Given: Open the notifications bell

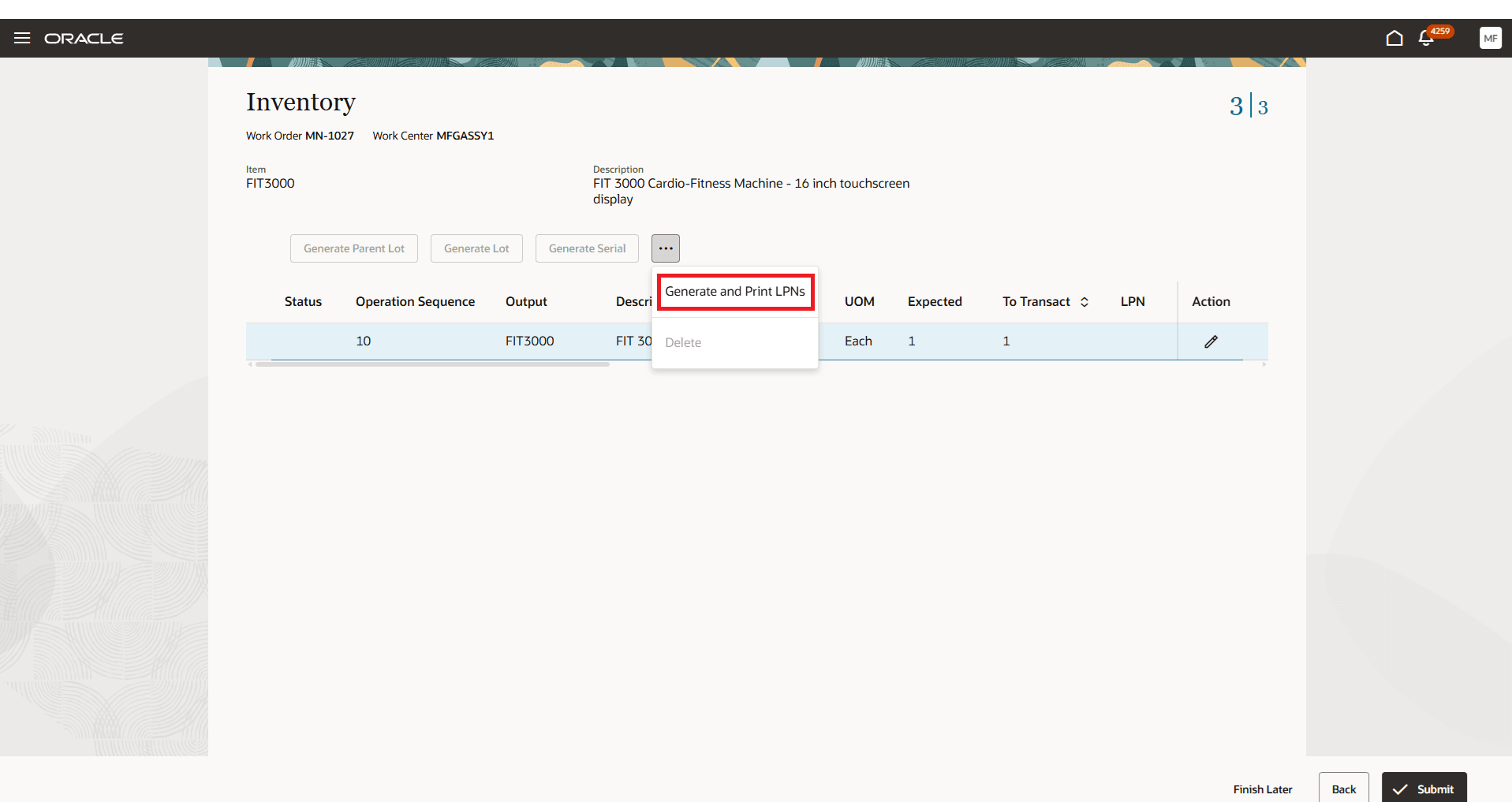Looking at the screenshot, I should (1427, 37).
